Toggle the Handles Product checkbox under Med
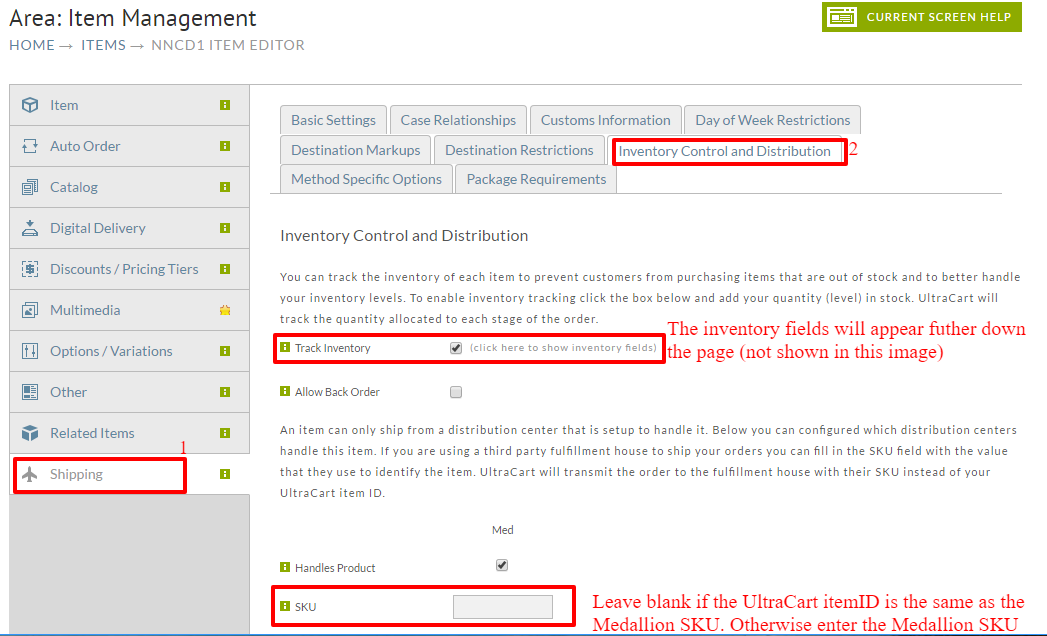1047x636 pixels. 502,565
